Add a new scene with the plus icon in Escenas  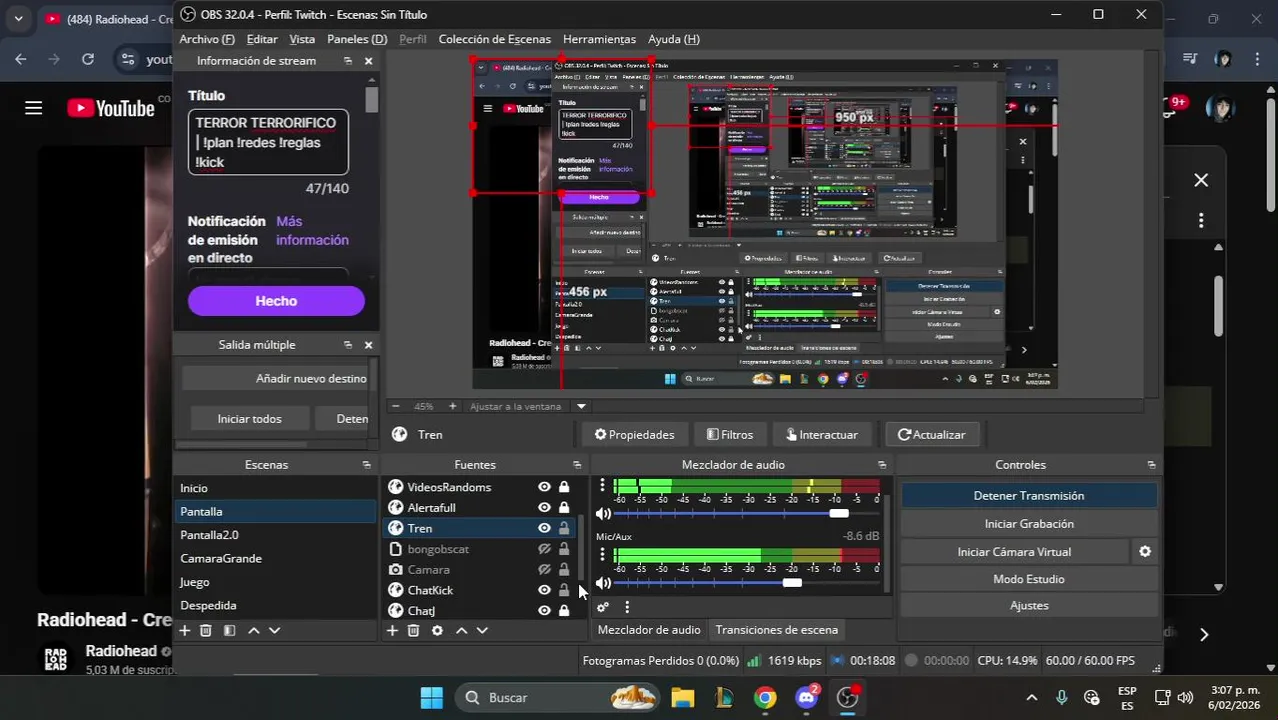184,631
